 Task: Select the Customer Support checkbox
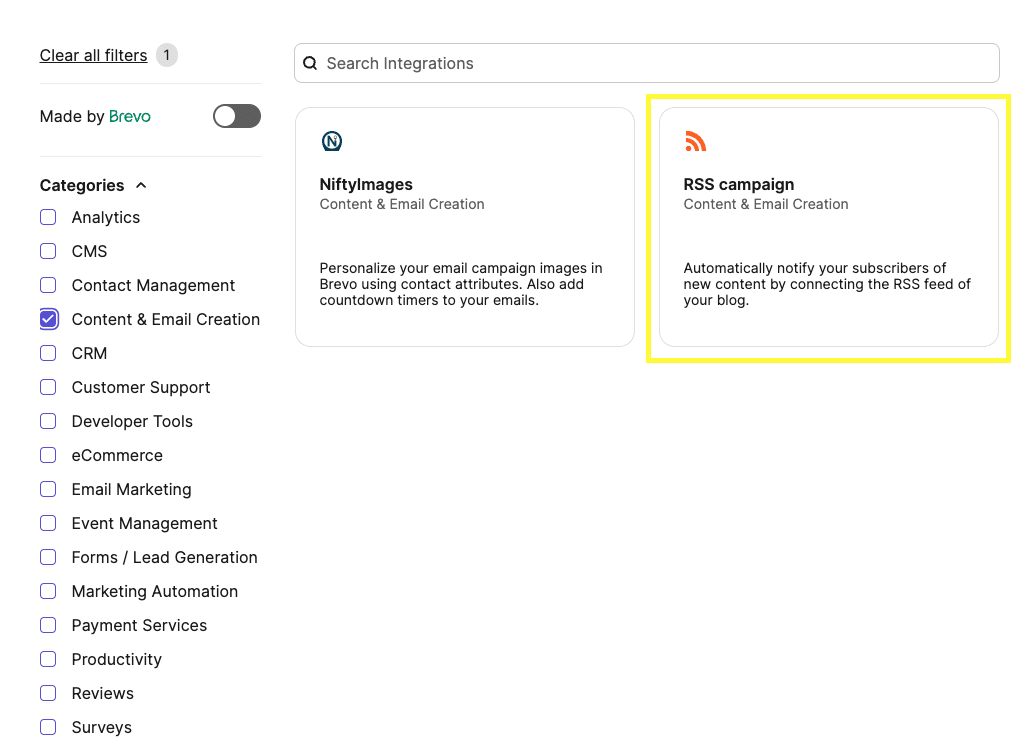pyautogui.click(x=48, y=387)
